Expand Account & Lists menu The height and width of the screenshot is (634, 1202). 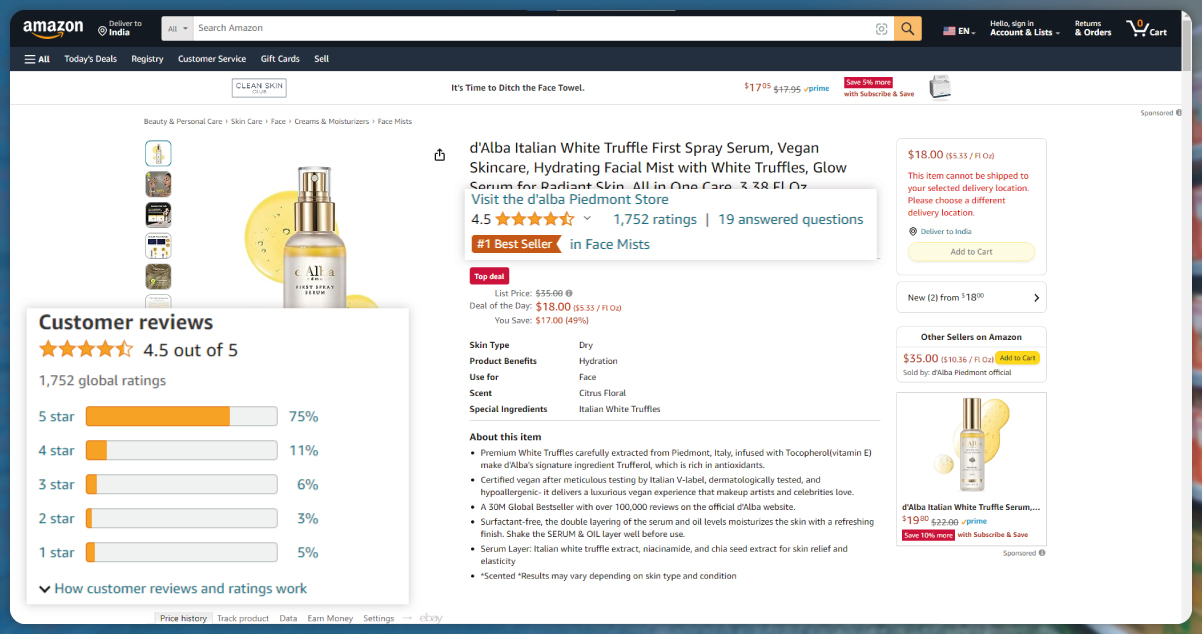(x=1025, y=28)
